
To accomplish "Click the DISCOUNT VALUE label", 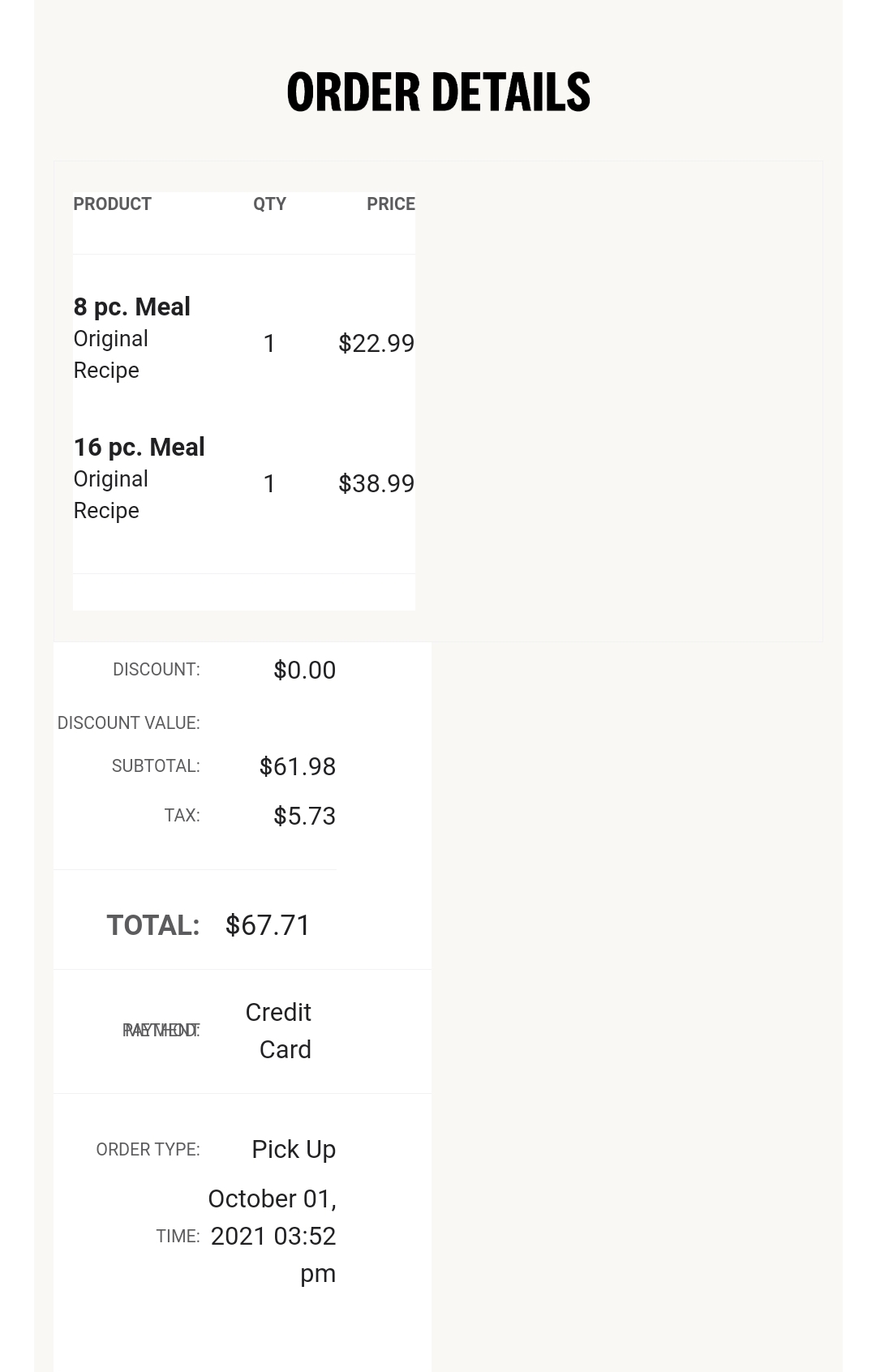I will (x=128, y=723).
